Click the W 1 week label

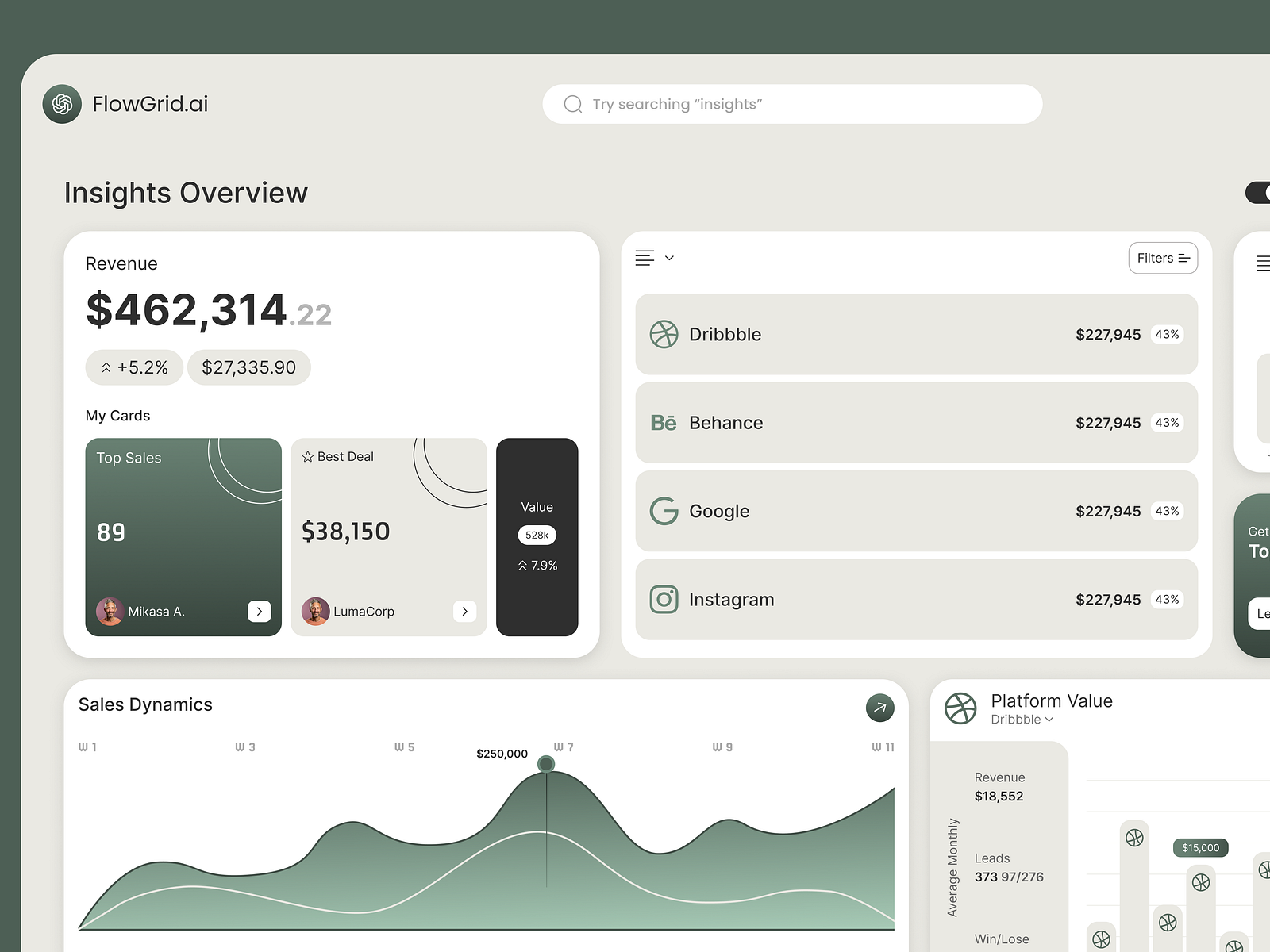pos(87,747)
